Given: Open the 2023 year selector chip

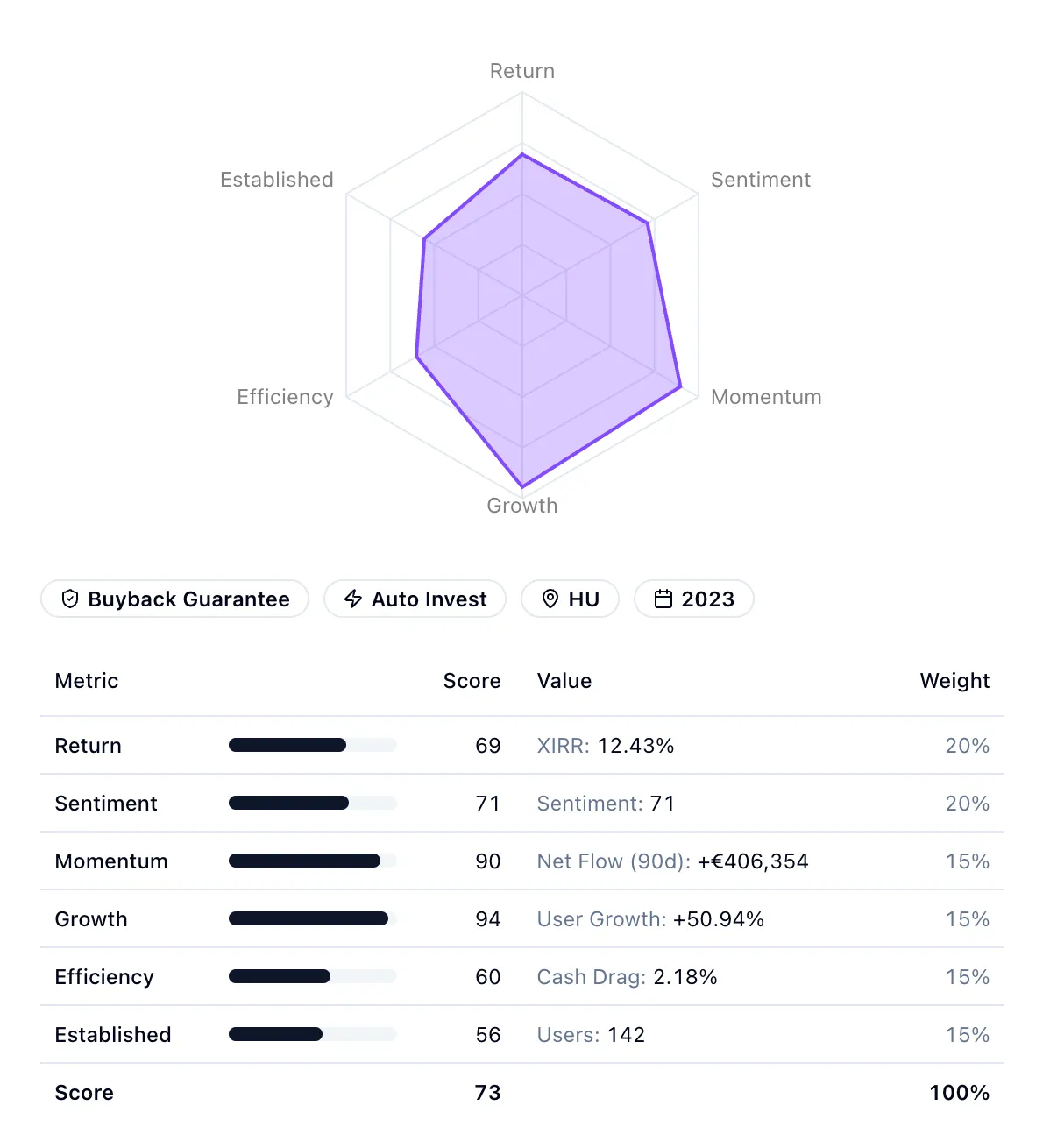Looking at the screenshot, I should coord(693,599).
